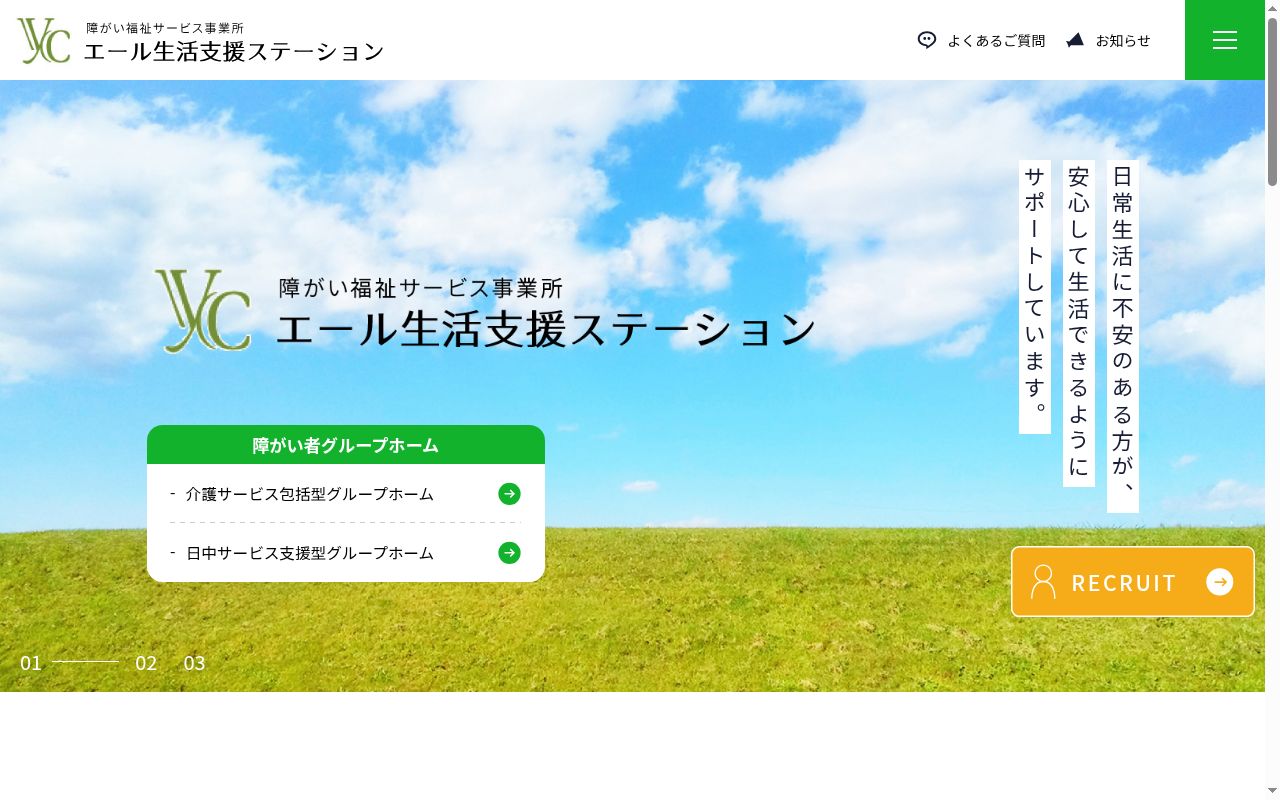
Task: Click hero subtitle 障がい福祉サービス事業所
Action: coord(421,288)
